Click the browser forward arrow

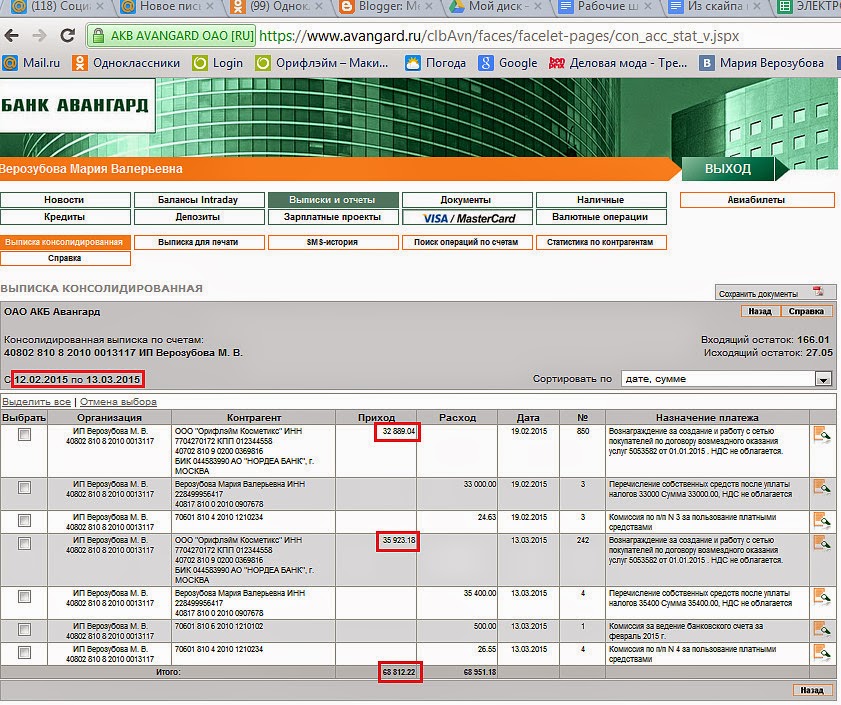coord(39,36)
